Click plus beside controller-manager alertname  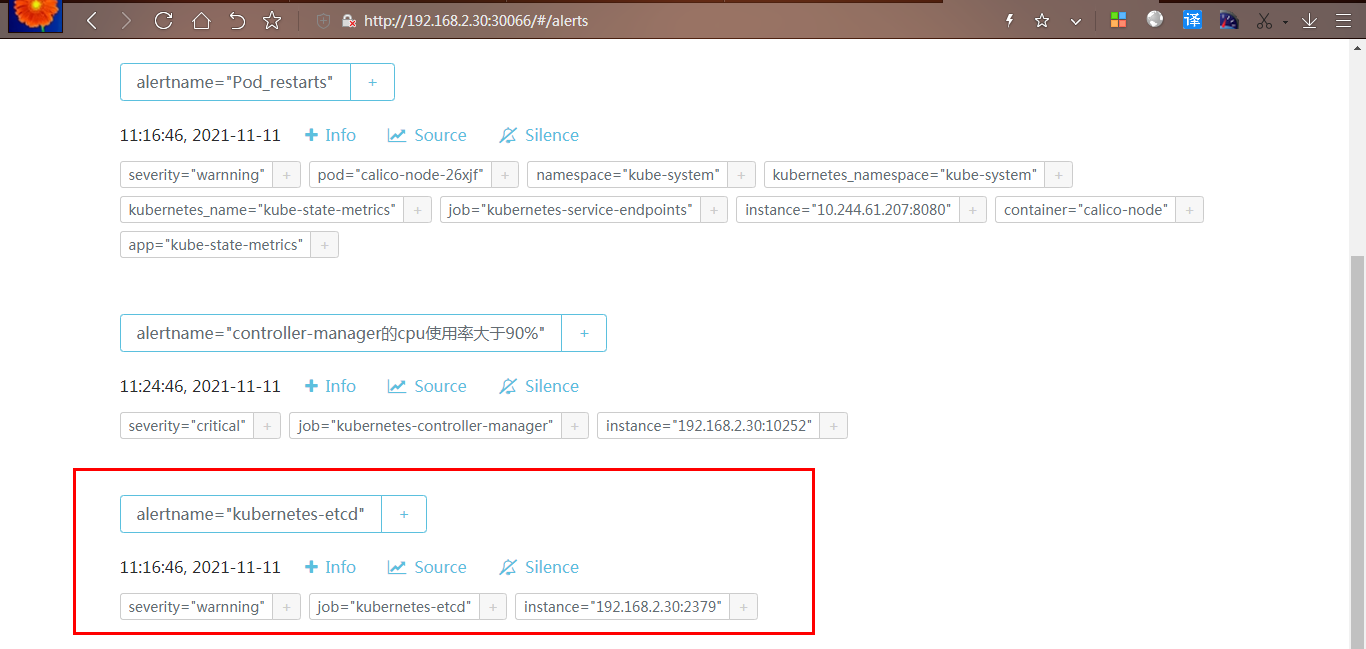pos(584,333)
